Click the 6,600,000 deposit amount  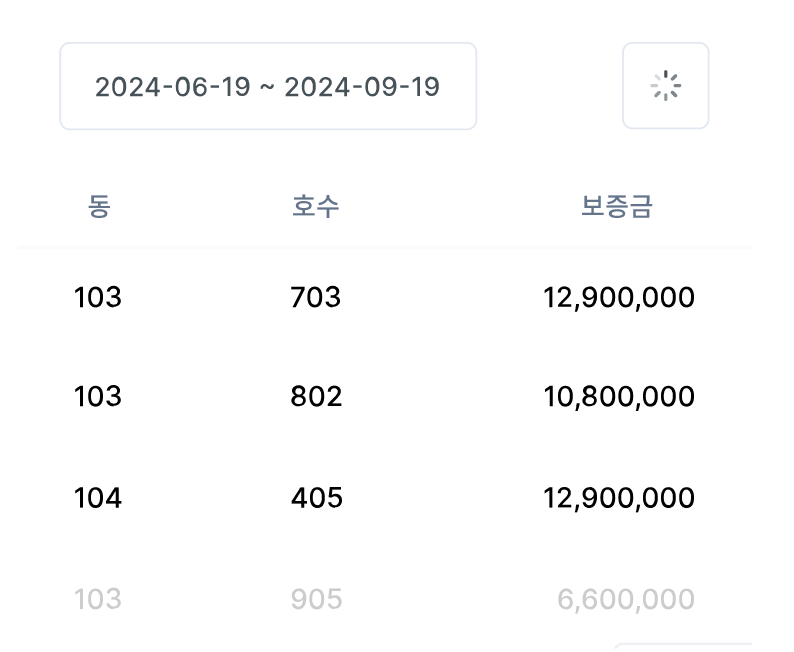(626, 599)
